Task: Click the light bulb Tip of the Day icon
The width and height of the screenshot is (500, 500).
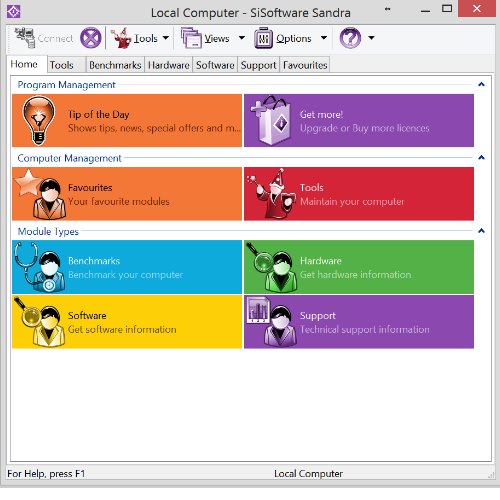Action: (39, 120)
